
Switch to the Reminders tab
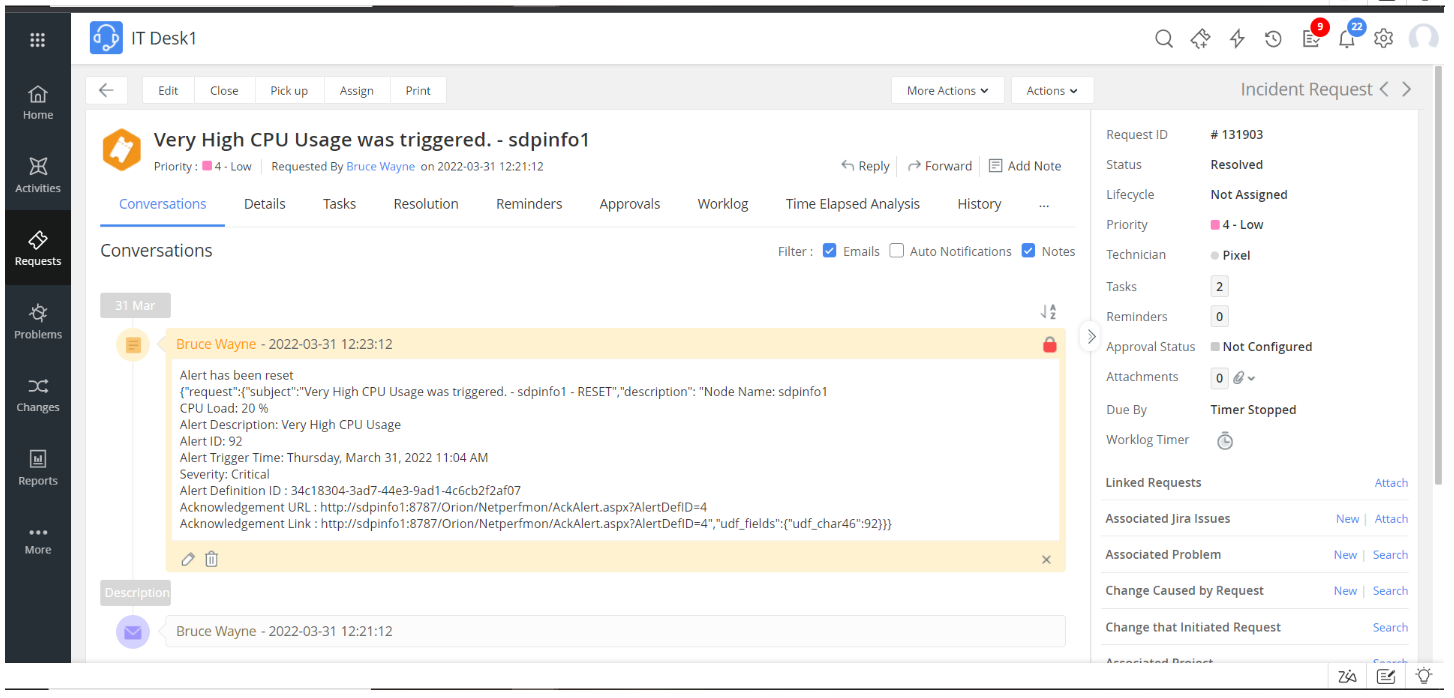(529, 204)
